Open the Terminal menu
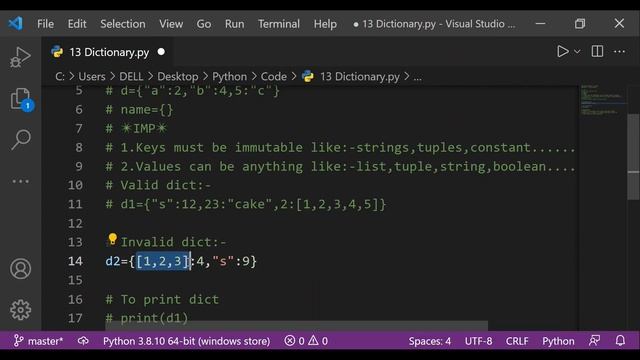The image size is (640, 360). pos(279,24)
